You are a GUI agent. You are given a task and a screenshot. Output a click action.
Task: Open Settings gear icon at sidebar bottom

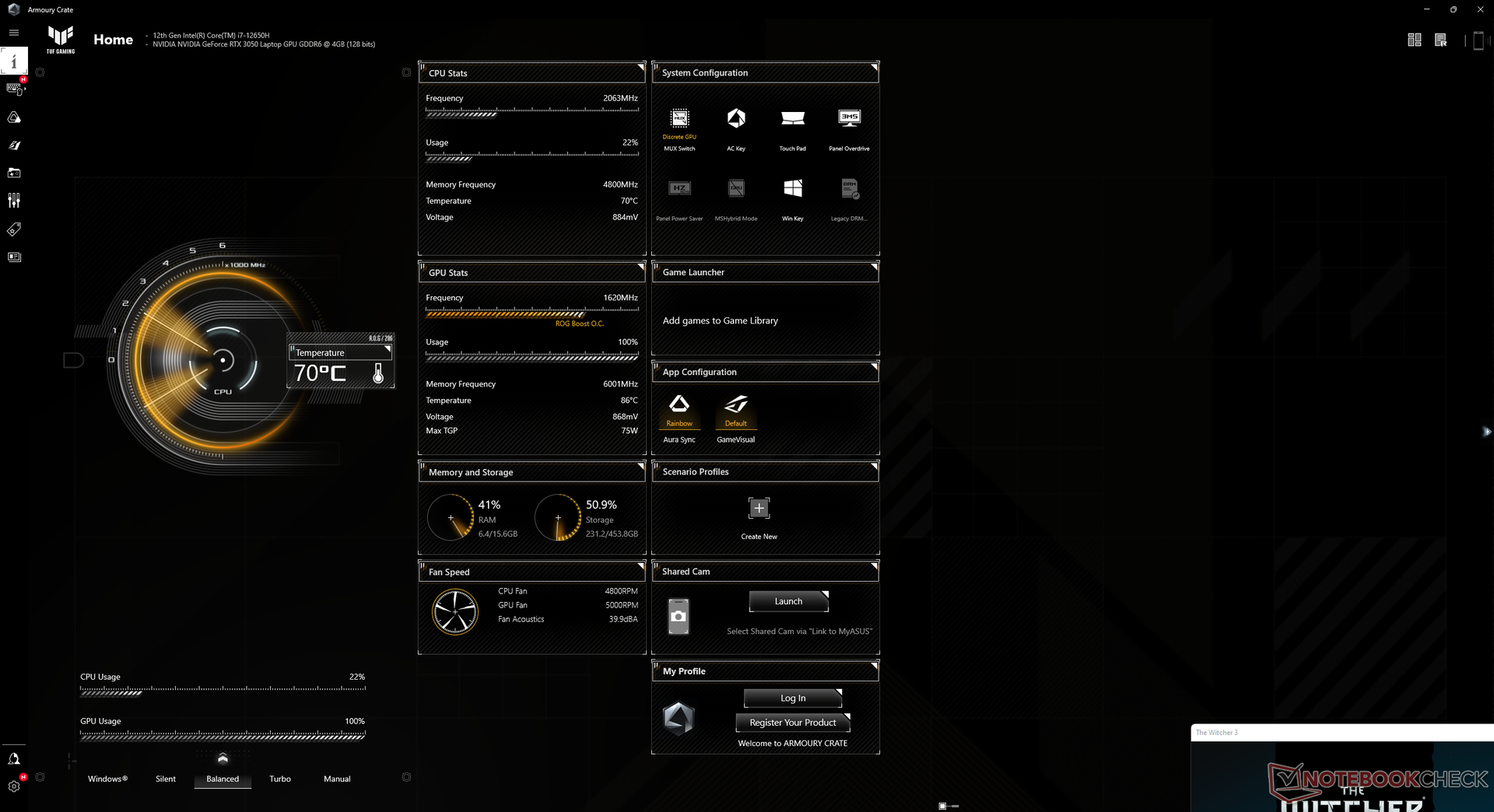[x=14, y=786]
